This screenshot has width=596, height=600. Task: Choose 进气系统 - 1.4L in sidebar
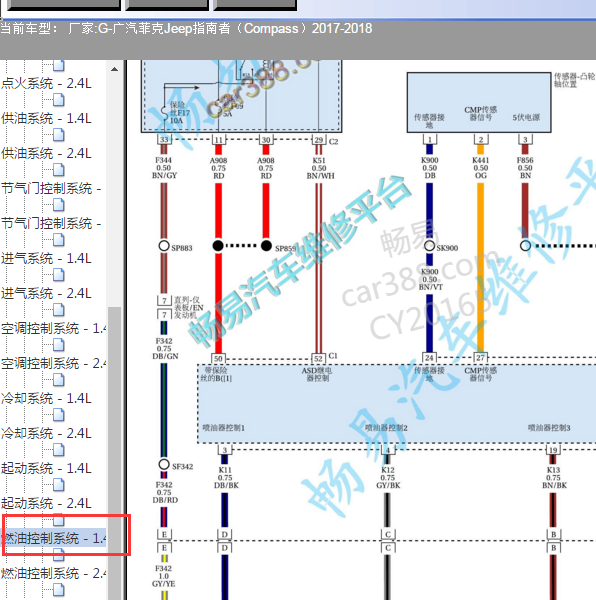pos(46,258)
